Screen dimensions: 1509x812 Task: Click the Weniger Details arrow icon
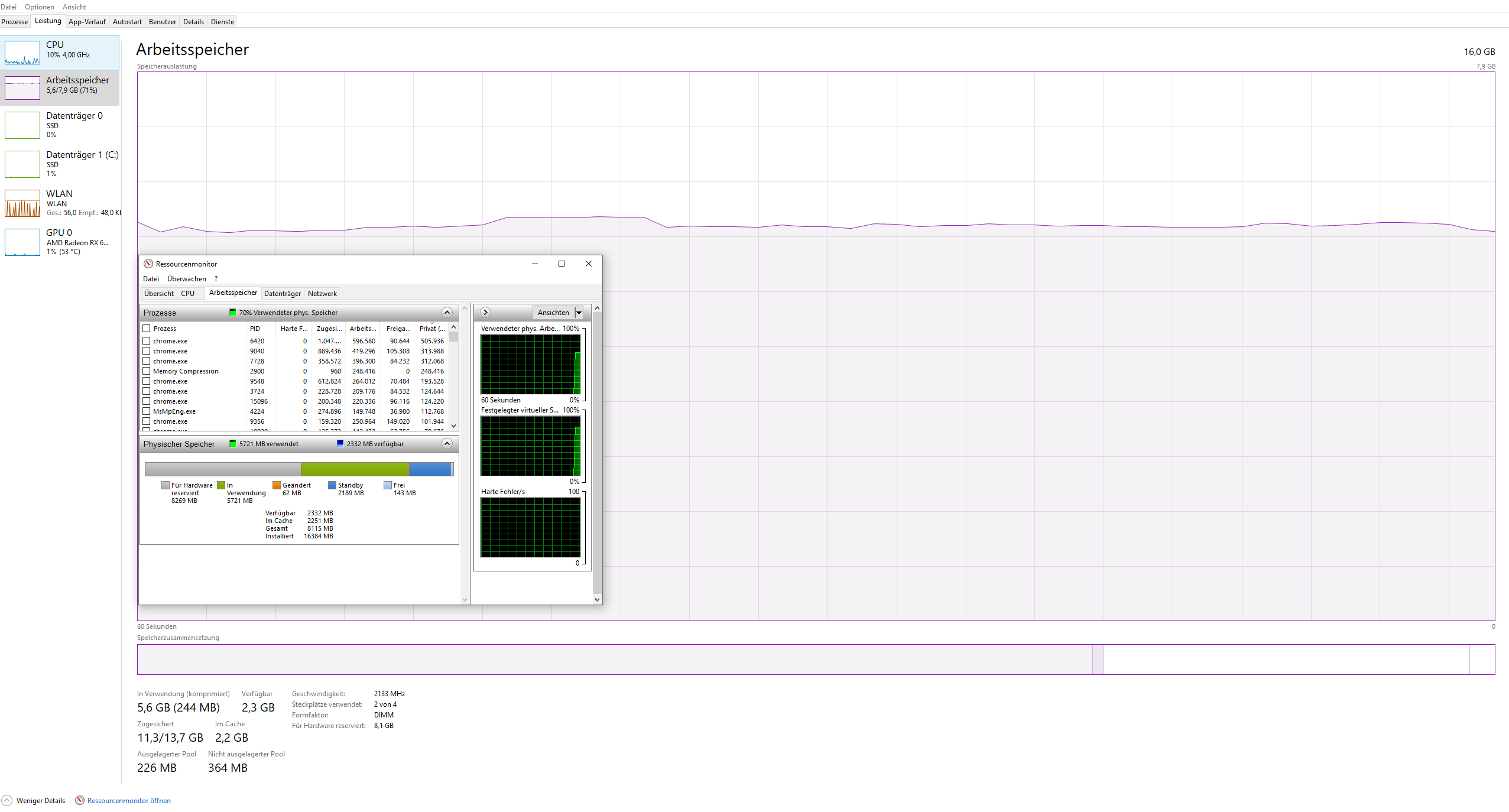pyautogui.click(x=6, y=800)
